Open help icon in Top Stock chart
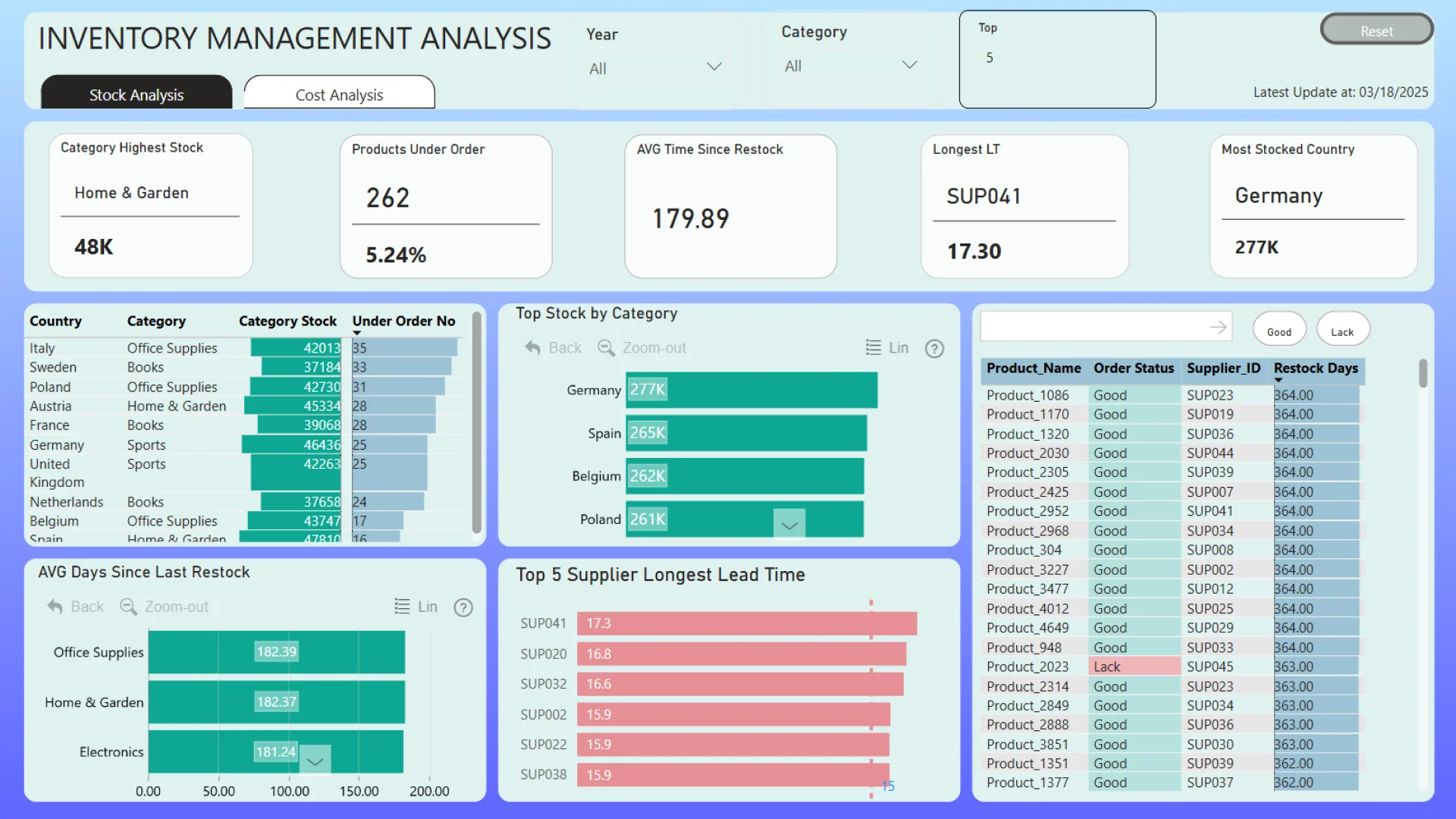 (934, 349)
